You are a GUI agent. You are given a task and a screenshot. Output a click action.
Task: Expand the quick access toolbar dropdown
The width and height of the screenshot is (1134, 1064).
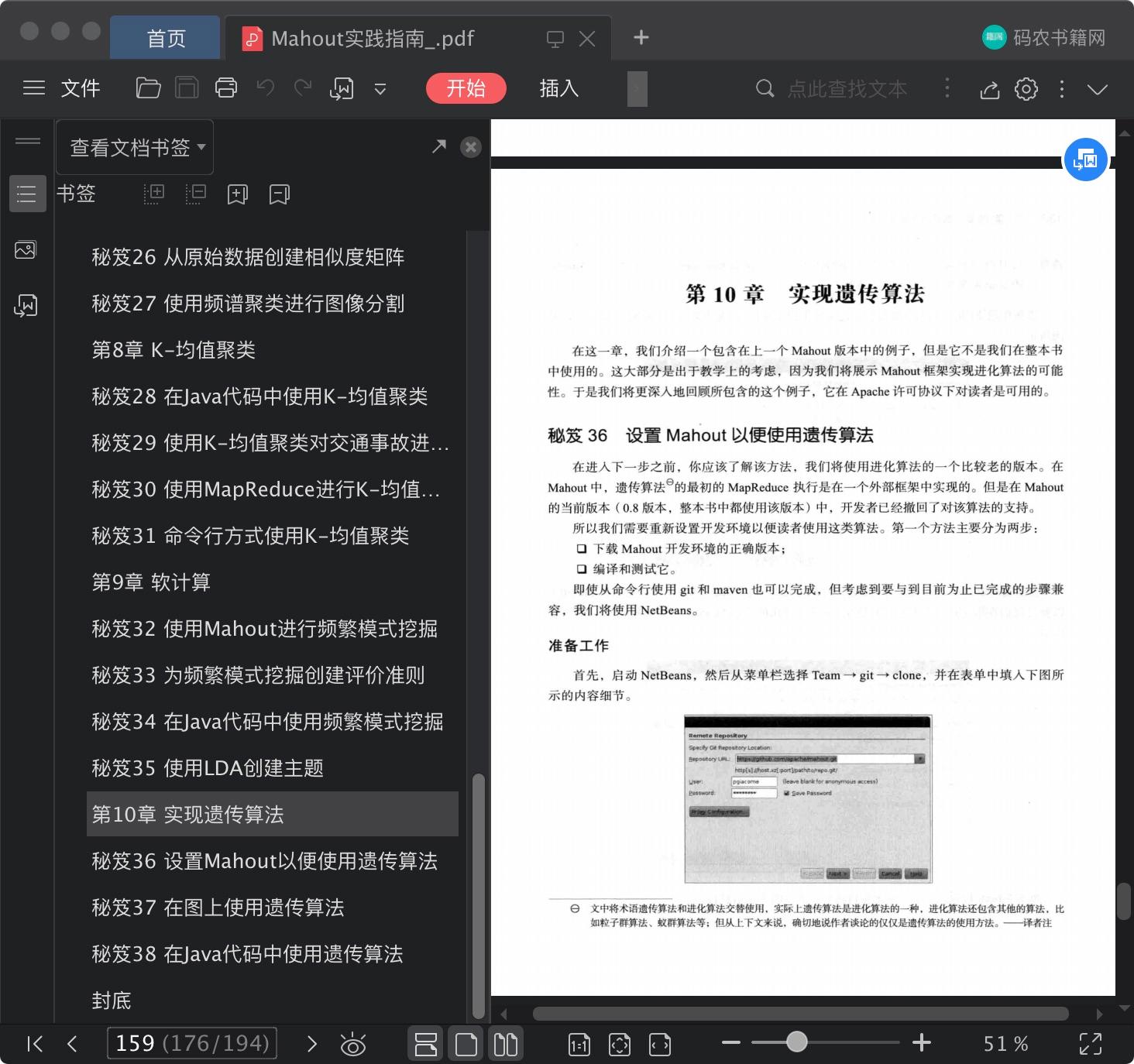click(x=380, y=89)
